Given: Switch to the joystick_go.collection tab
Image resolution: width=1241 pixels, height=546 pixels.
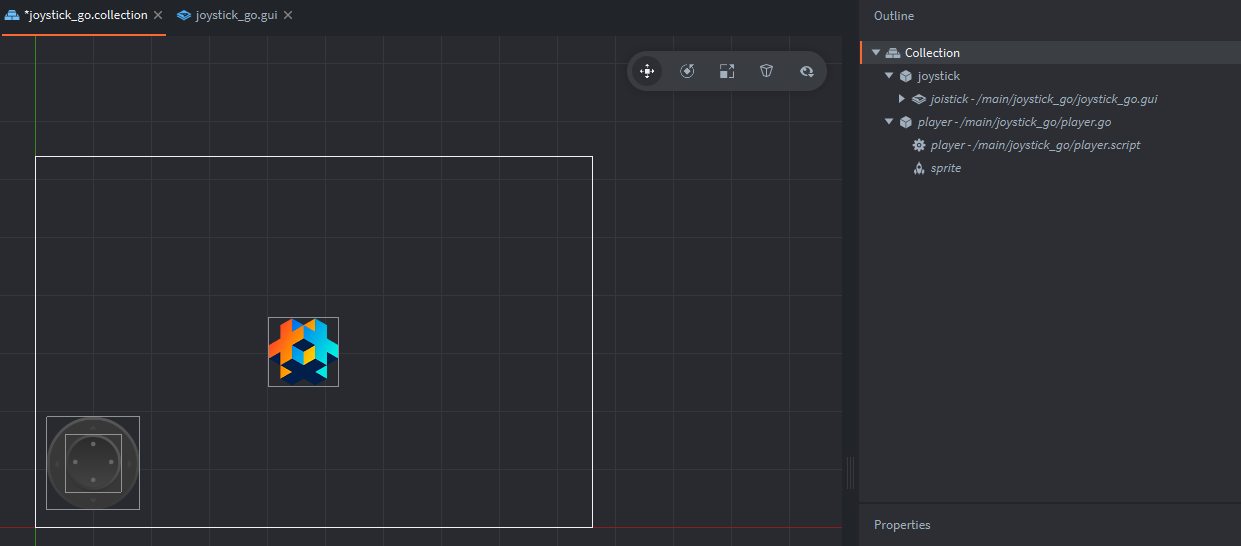Looking at the screenshot, I should [86, 15].
